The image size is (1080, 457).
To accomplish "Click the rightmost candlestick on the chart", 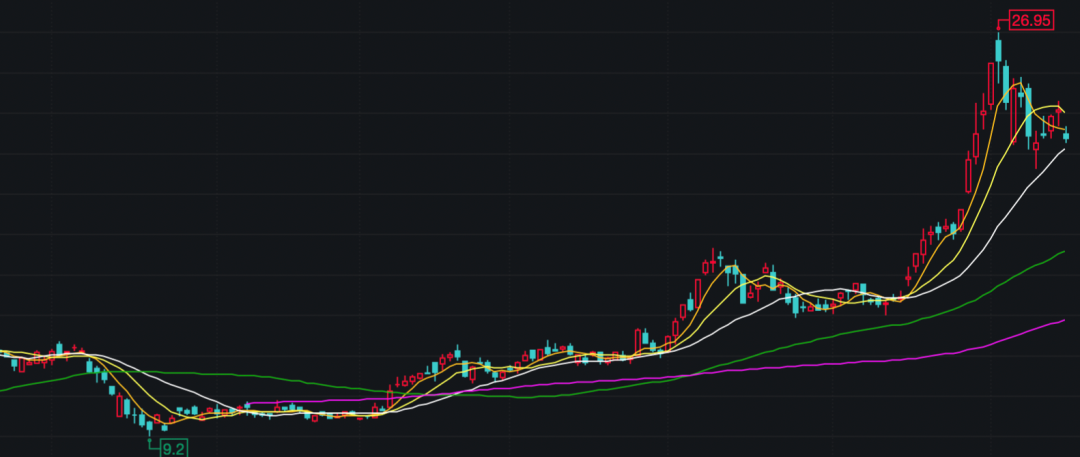I will point(1066,137).
